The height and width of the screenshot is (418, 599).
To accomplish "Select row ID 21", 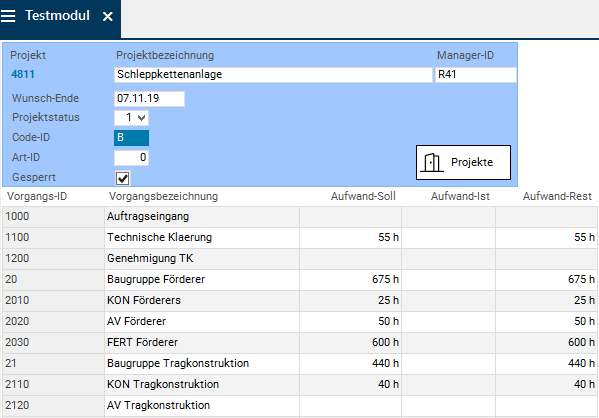I will tap(53, 364).
